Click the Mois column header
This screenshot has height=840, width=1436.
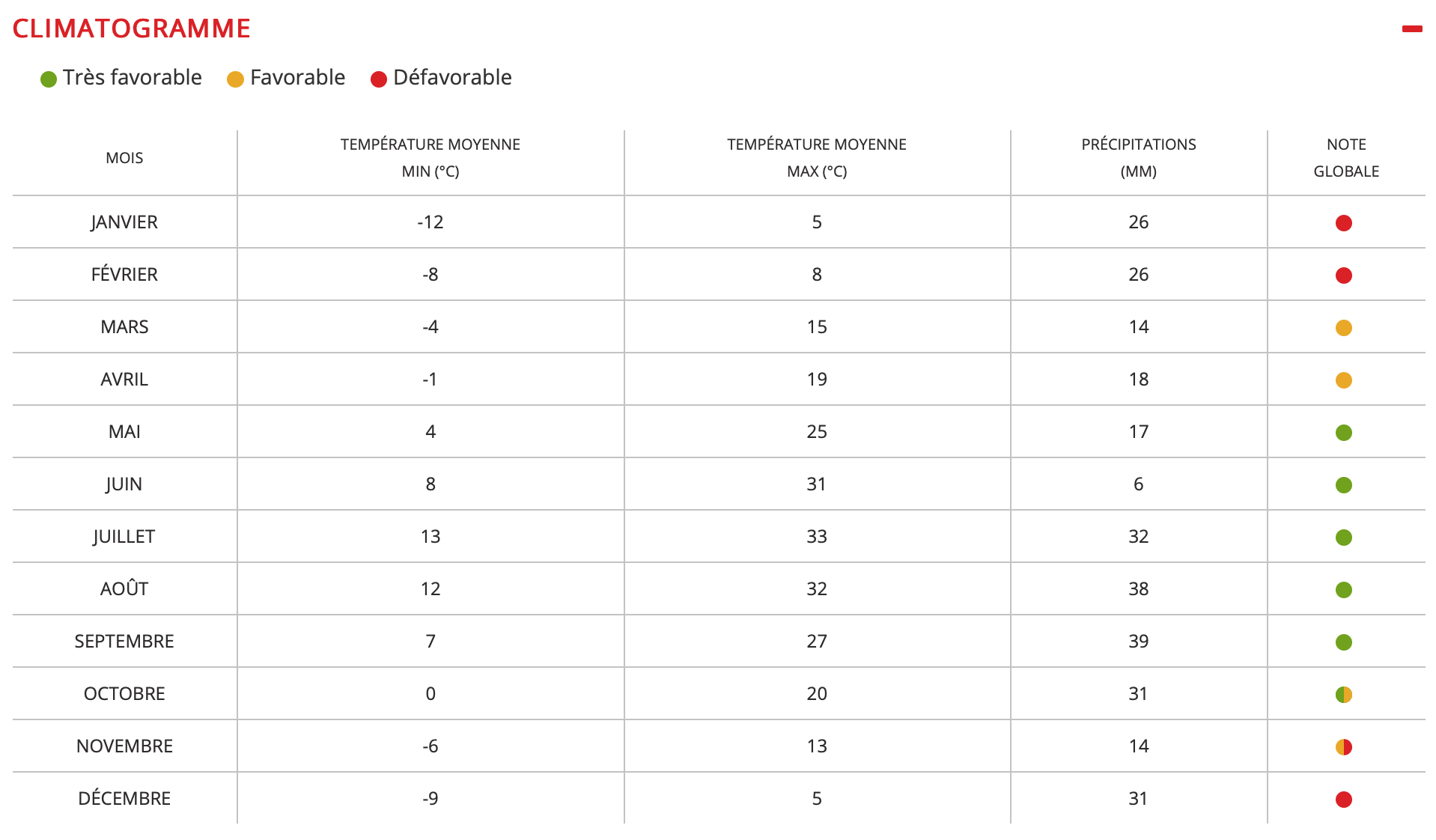coord(124,158)
